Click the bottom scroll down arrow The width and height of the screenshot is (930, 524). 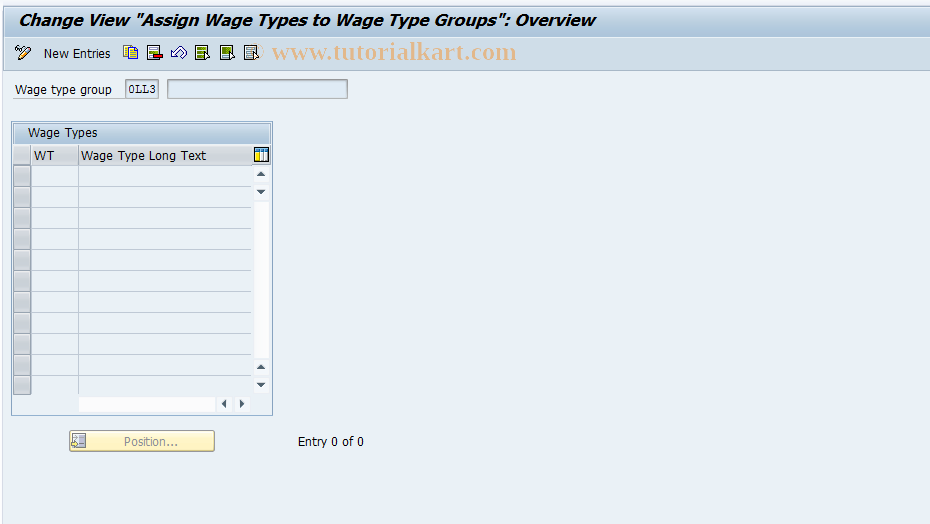tap(261, 385)
